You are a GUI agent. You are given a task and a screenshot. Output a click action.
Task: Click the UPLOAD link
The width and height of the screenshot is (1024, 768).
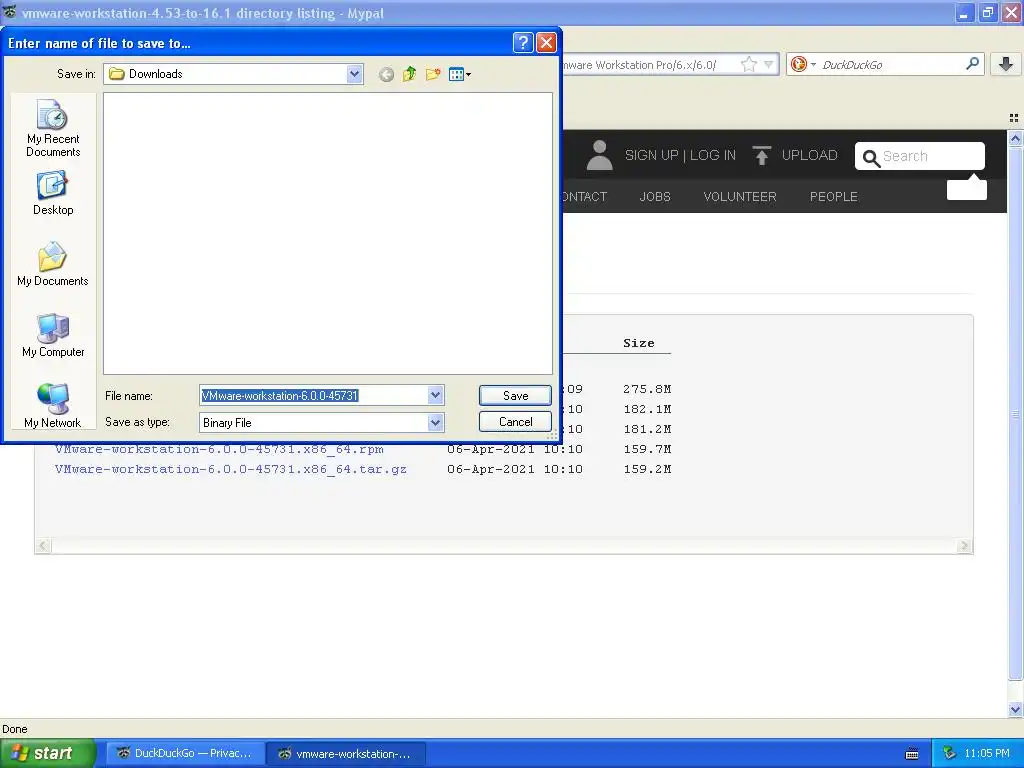click(x=809, y=155)
